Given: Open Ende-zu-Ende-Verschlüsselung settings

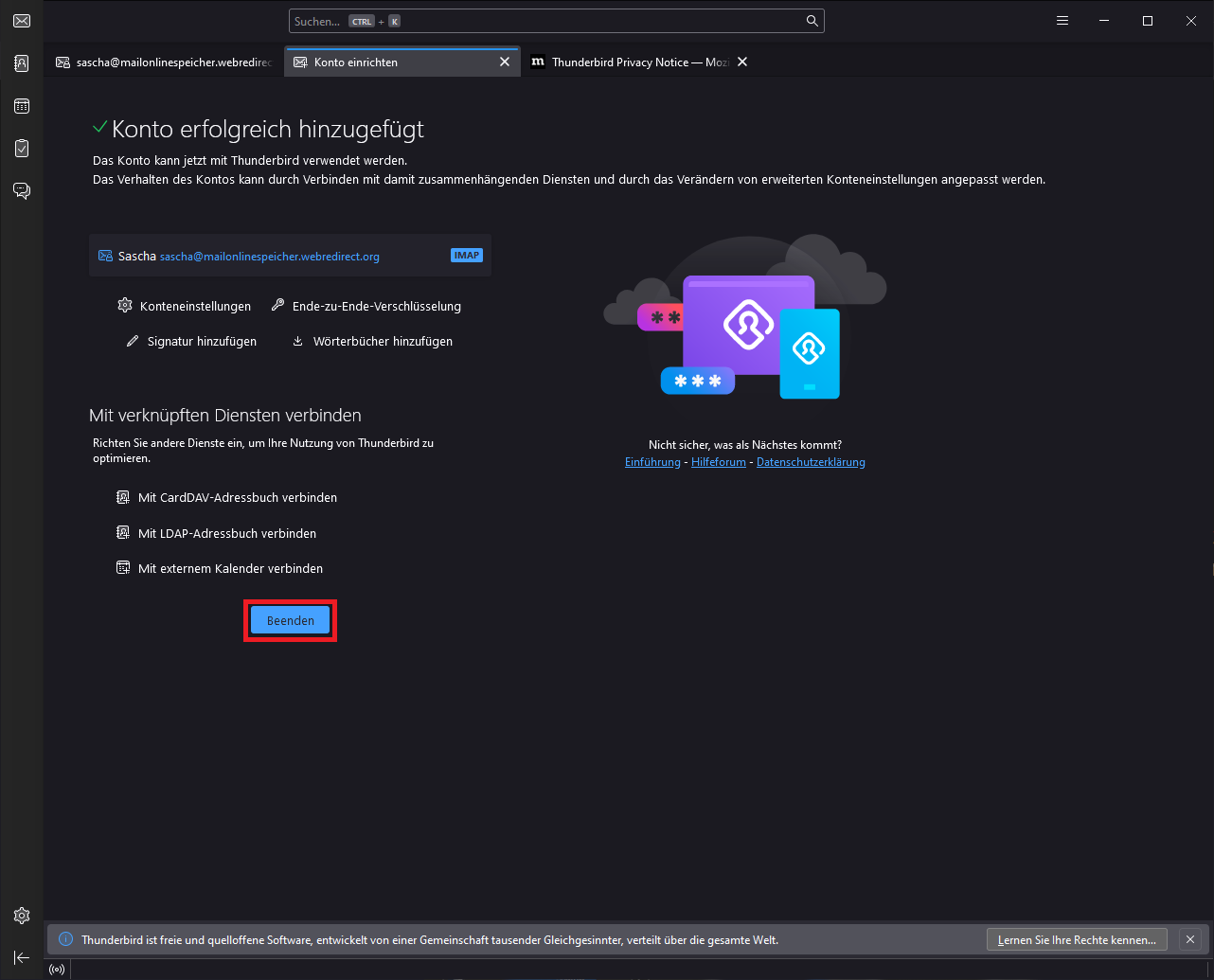Looking at the screenshot, I should 366,306.
